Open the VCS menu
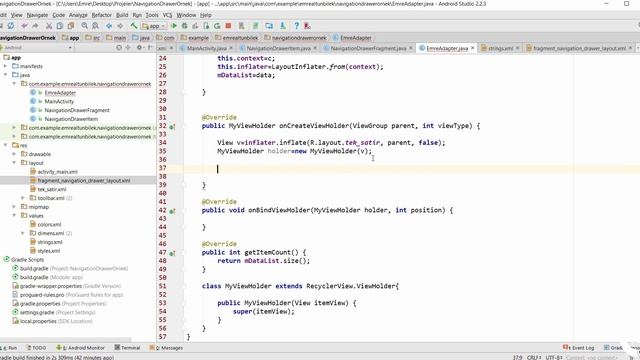This screenshot has width=640, height=360. point(167,15)
